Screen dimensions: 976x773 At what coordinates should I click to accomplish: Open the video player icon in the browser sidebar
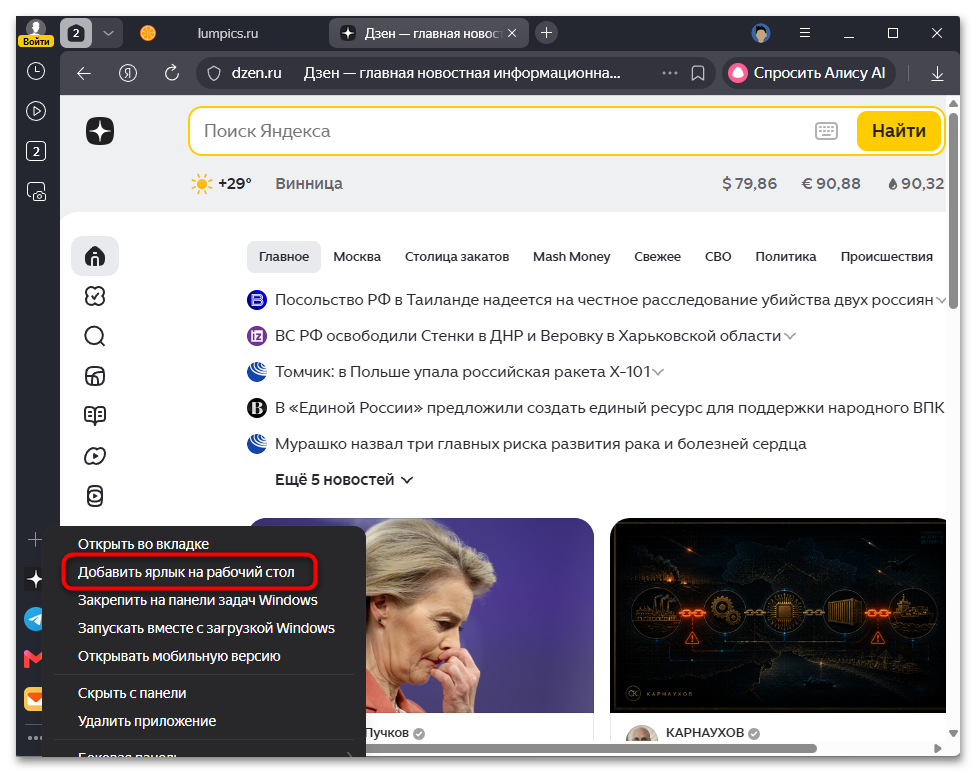36,111
